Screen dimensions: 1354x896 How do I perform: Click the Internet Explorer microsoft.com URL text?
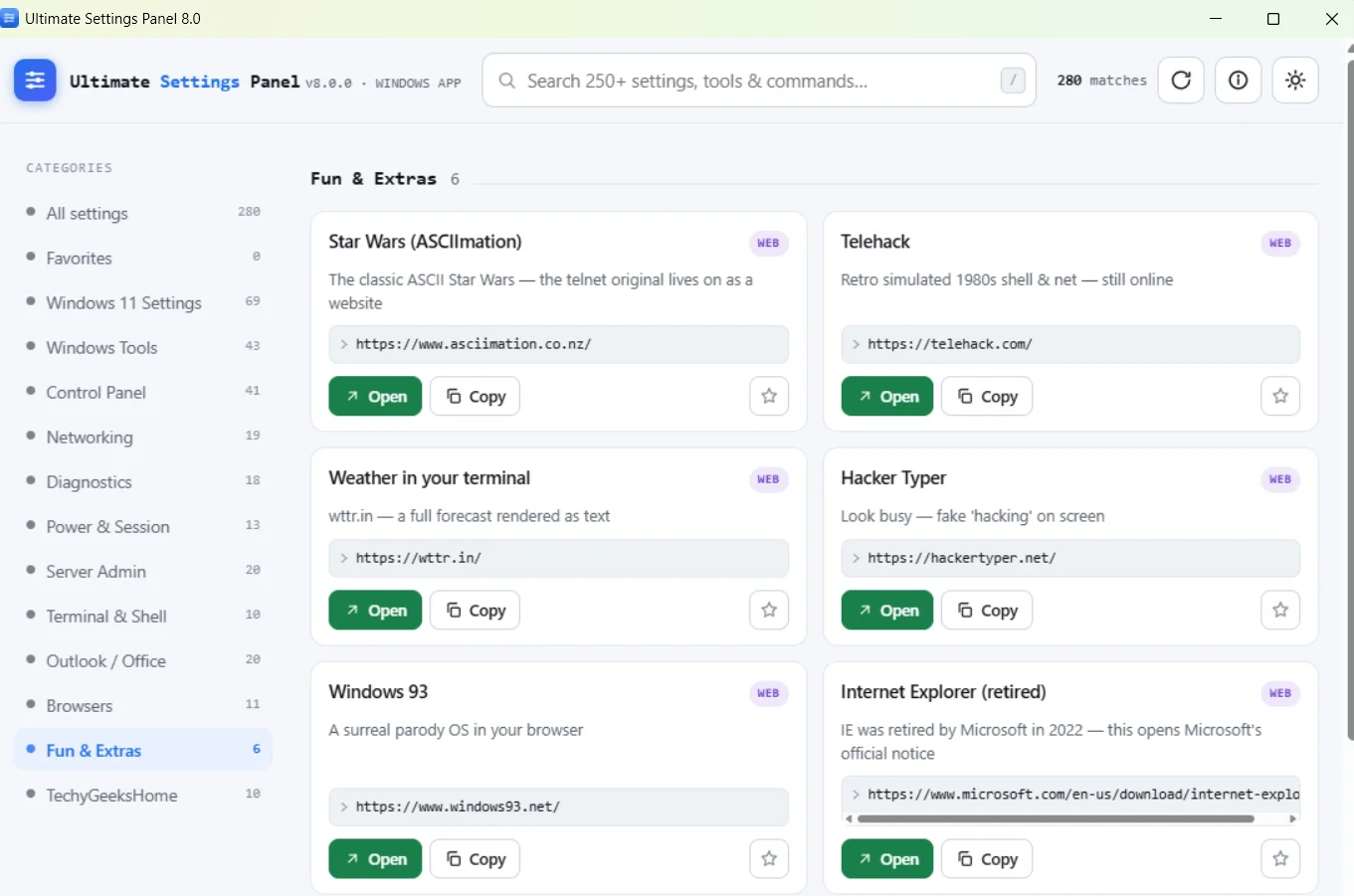pyautogui.click(x=1083, y=795)
